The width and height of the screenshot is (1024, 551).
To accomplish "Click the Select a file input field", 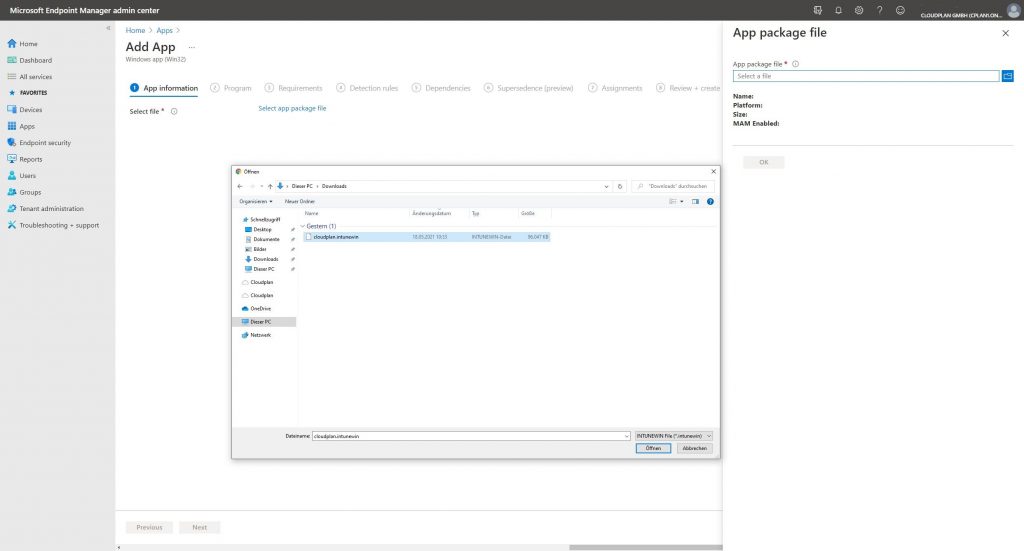I will pos(866,76).
